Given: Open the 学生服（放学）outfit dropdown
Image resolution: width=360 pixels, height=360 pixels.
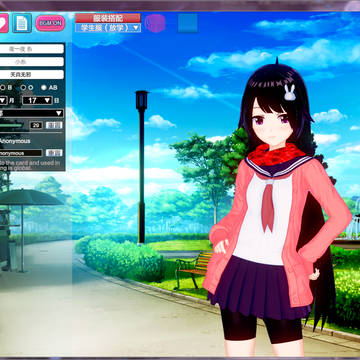Looking at the screenshot, I should coord(108,28).
